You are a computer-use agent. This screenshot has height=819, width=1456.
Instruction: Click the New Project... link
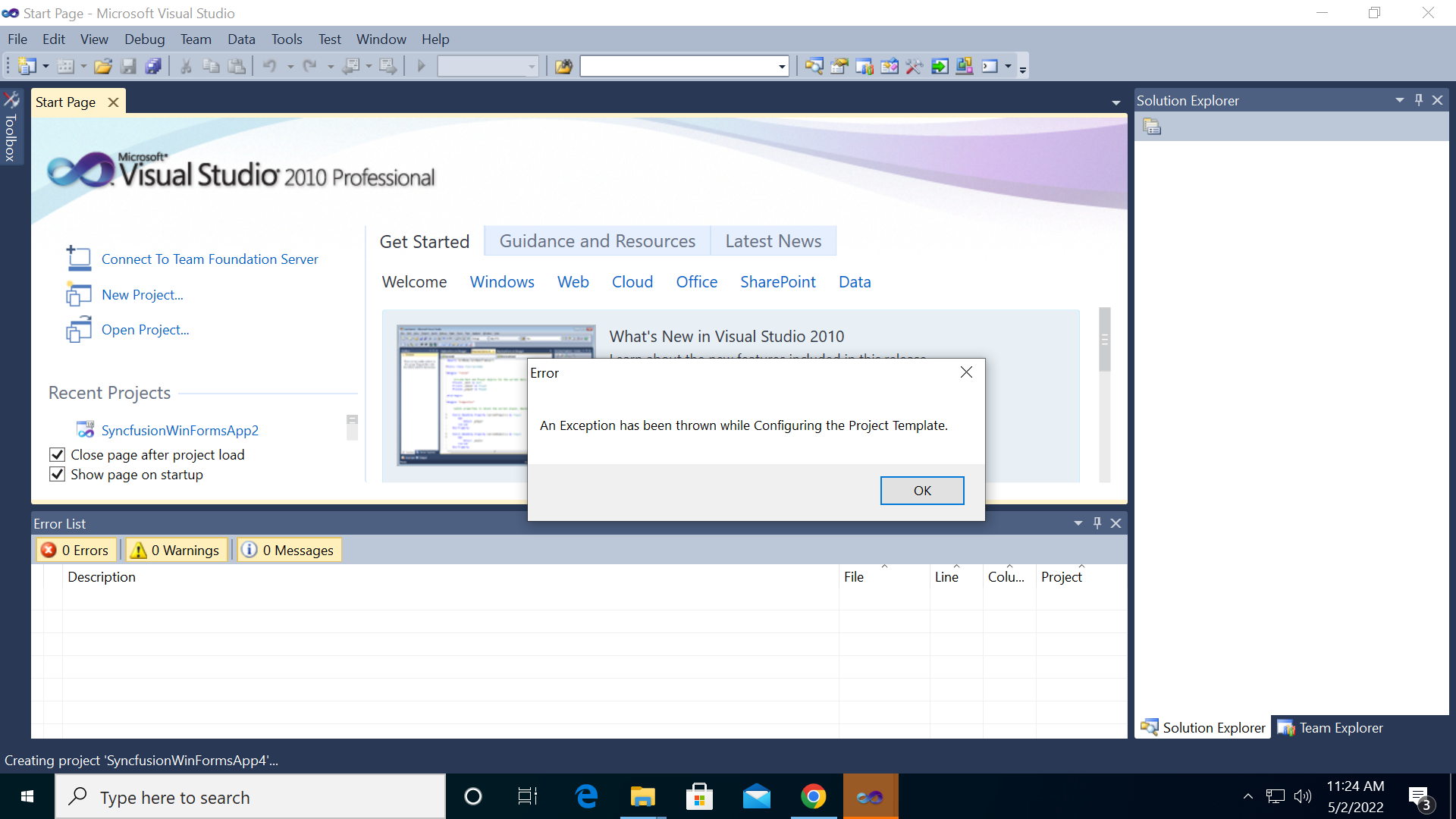click(143, 295)
